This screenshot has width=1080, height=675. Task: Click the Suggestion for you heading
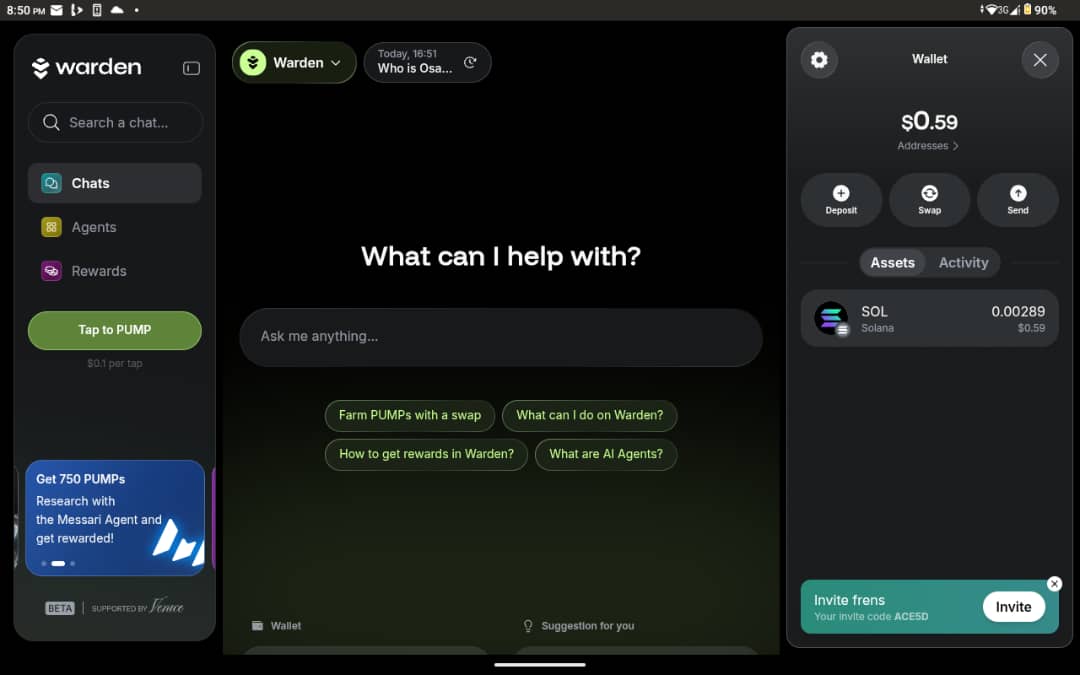click(588, 625)
